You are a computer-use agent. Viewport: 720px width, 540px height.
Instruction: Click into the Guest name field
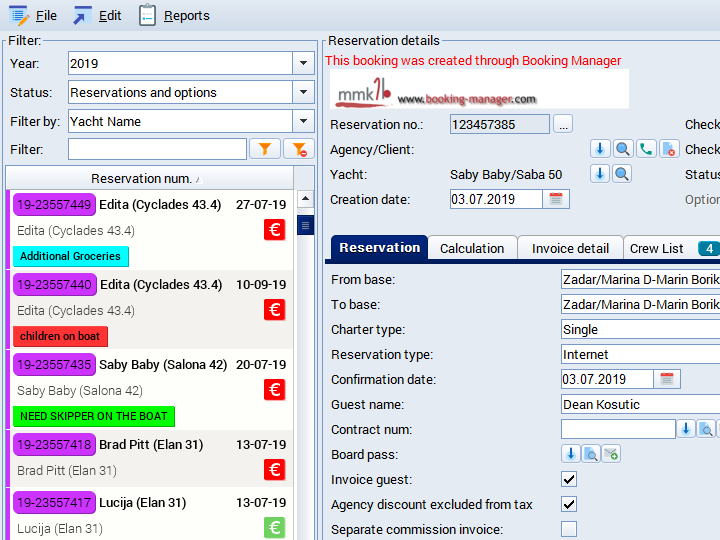pyautogui.click(x=640, y=404)
